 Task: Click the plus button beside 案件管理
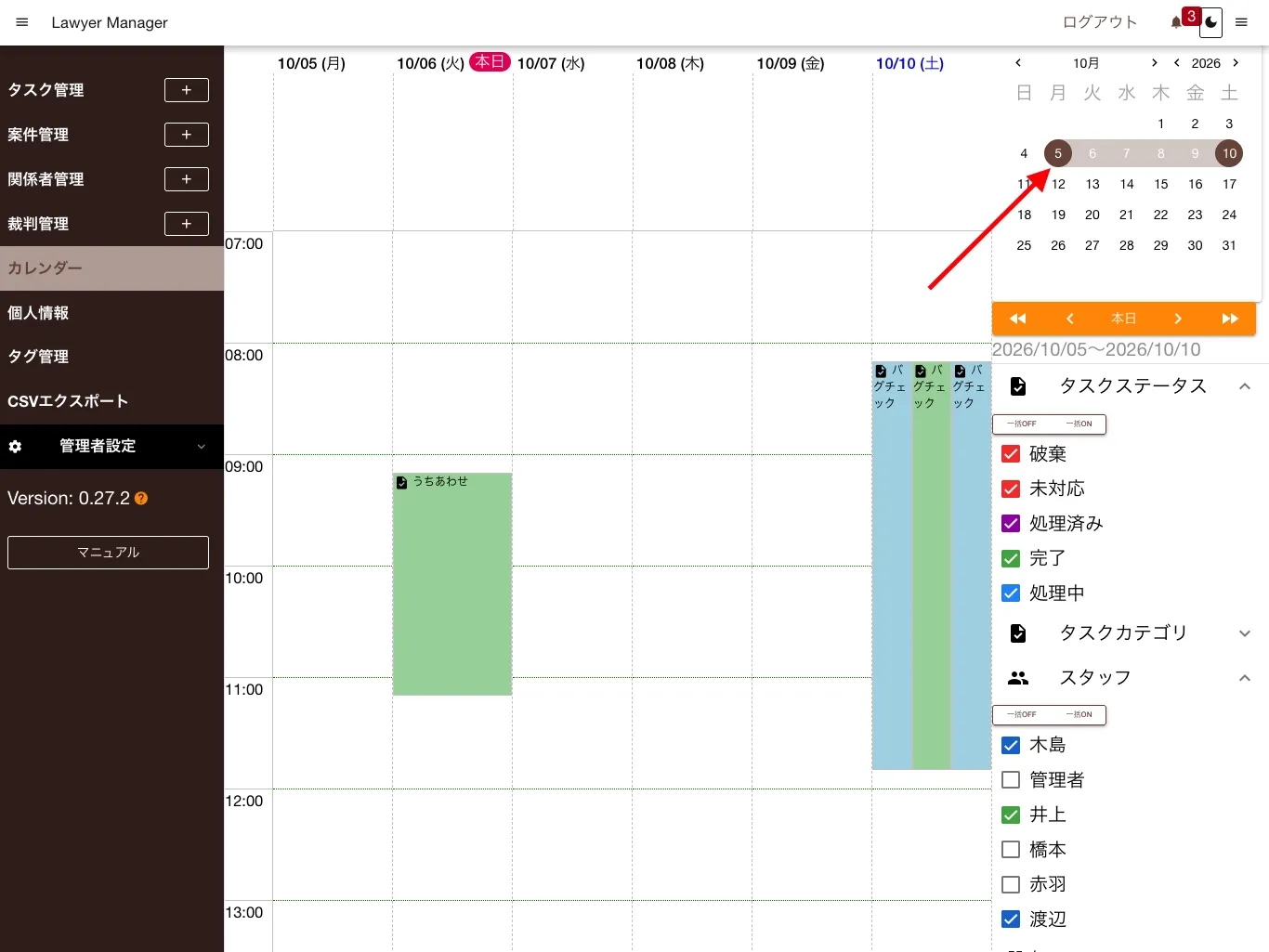[187, 135]
